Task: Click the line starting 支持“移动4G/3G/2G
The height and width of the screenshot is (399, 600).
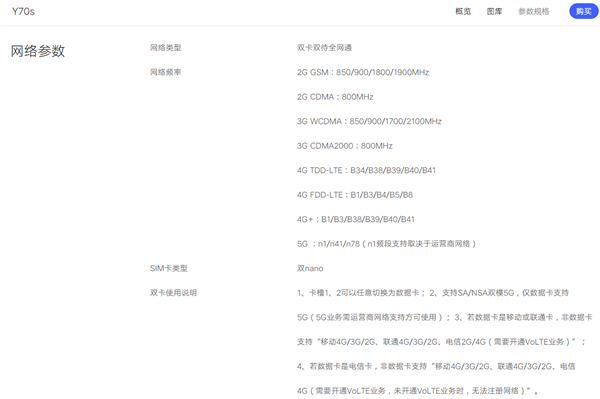Action: [441, 342]
